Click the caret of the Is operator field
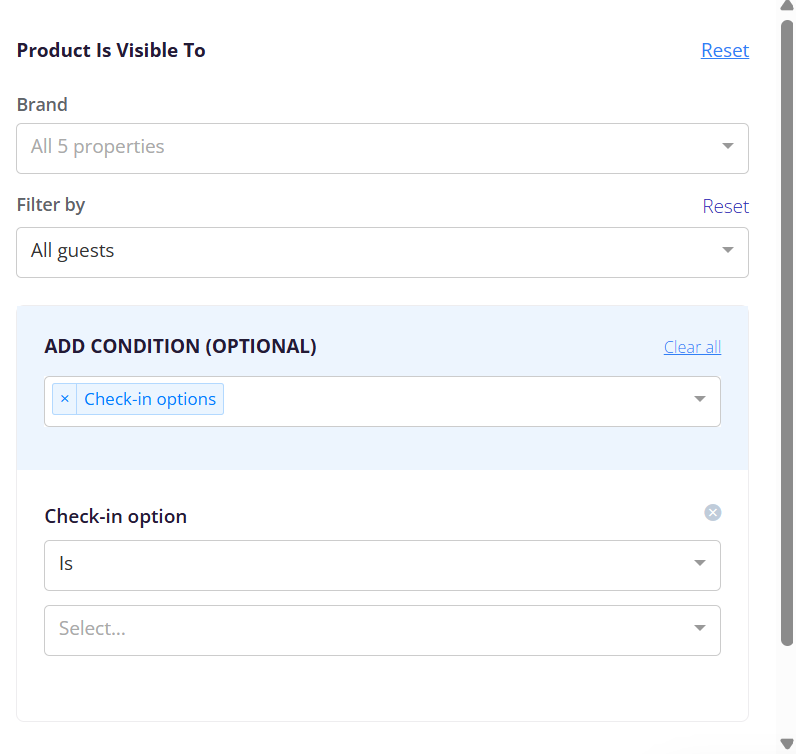The image size is (796, 754). coord(700,563)
